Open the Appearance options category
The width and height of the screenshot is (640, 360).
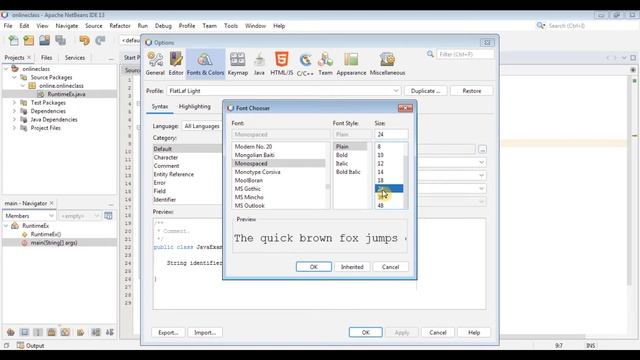(x=351, y=64)
